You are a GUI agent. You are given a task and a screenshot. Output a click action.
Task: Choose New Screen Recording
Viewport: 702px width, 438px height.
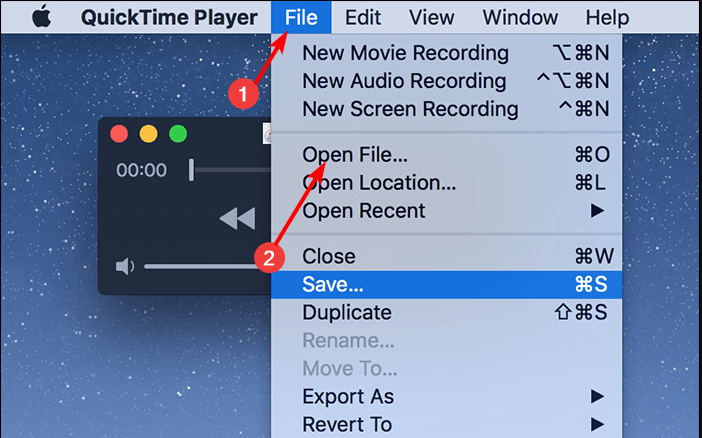coord(446,109)
